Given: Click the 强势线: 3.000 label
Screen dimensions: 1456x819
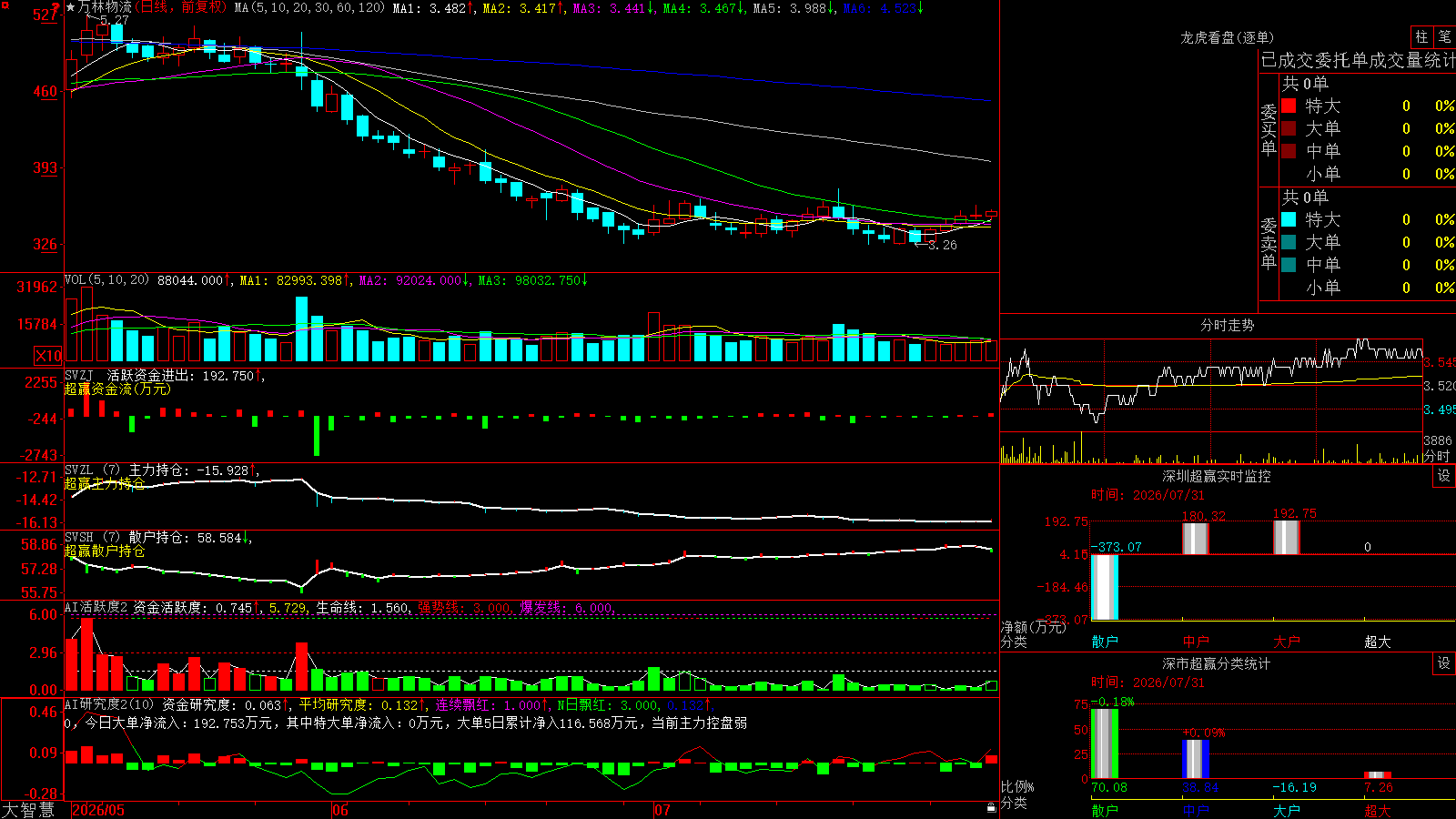Looking at the screenshot, I should click(465, 607).
